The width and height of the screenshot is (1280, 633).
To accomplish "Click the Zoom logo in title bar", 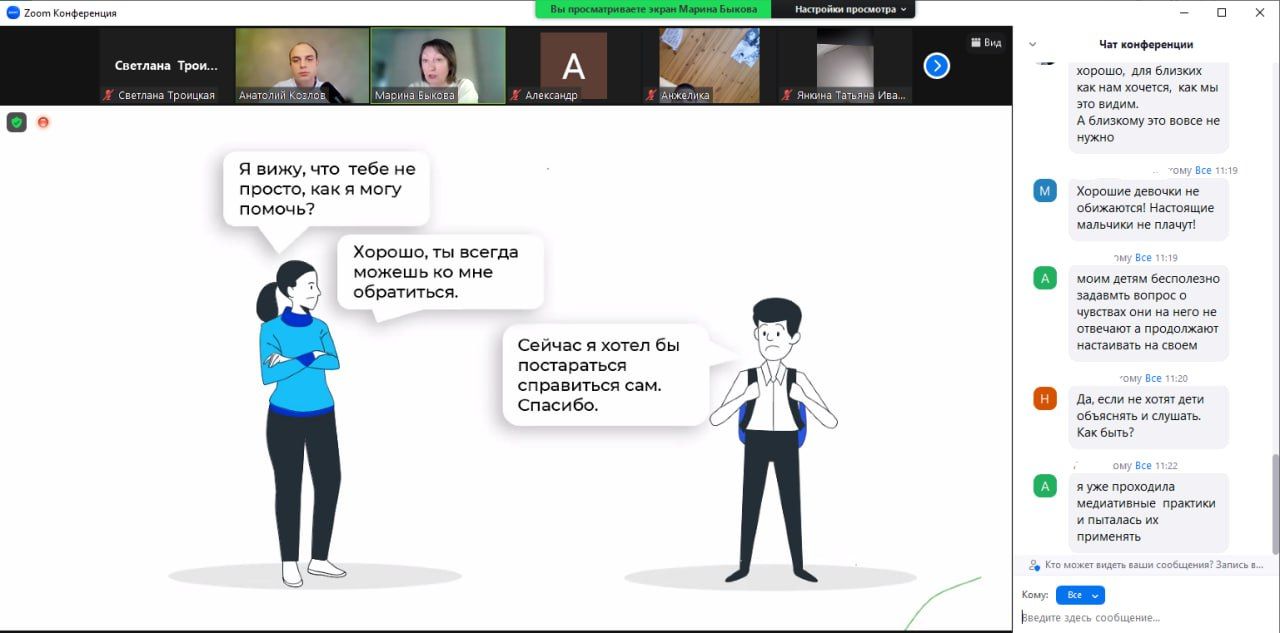I will pos(13,13).
